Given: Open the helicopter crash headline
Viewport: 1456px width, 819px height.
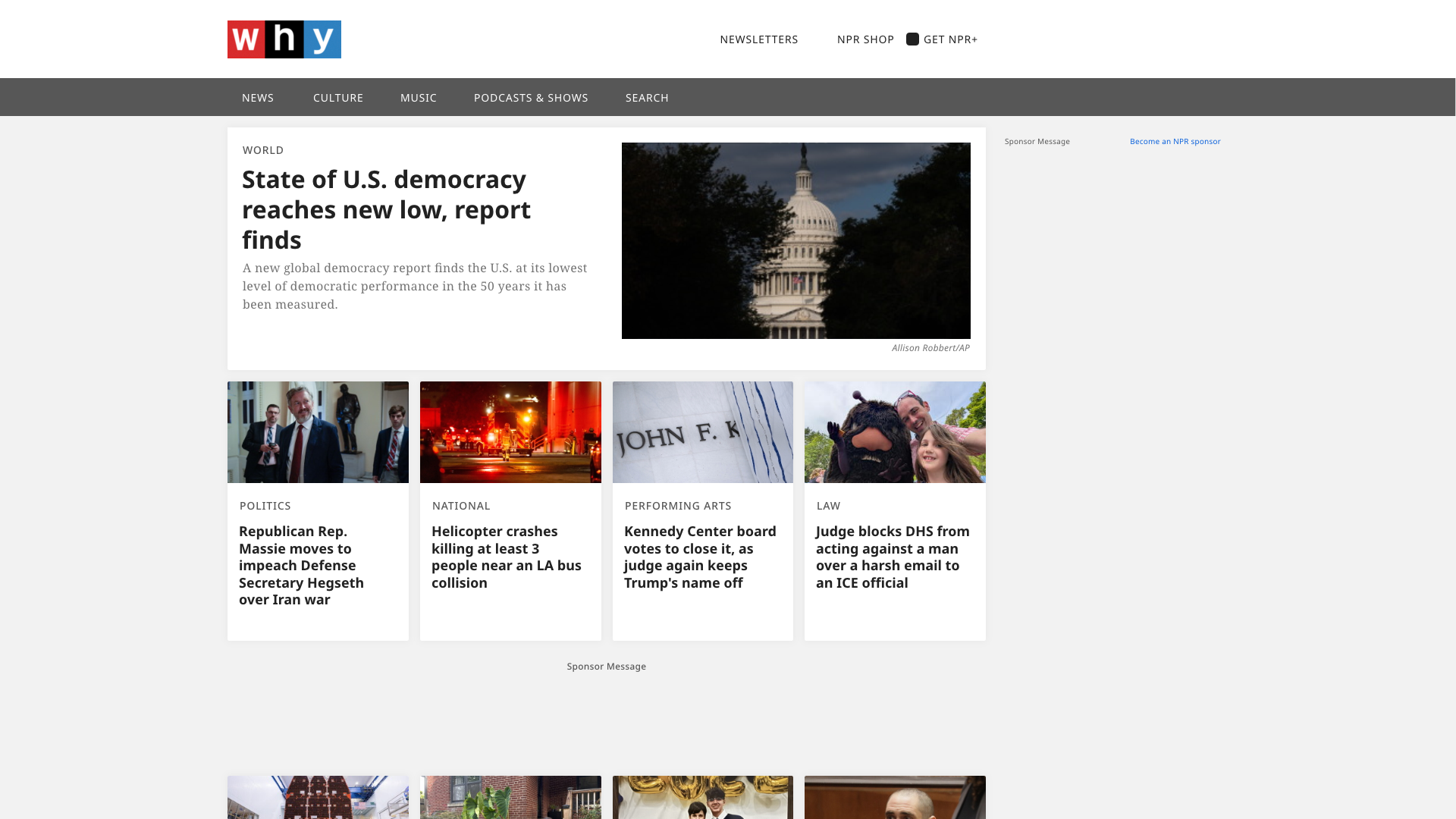Looking at the screenshot, I should pyautogui.click(x=507, y=557).
